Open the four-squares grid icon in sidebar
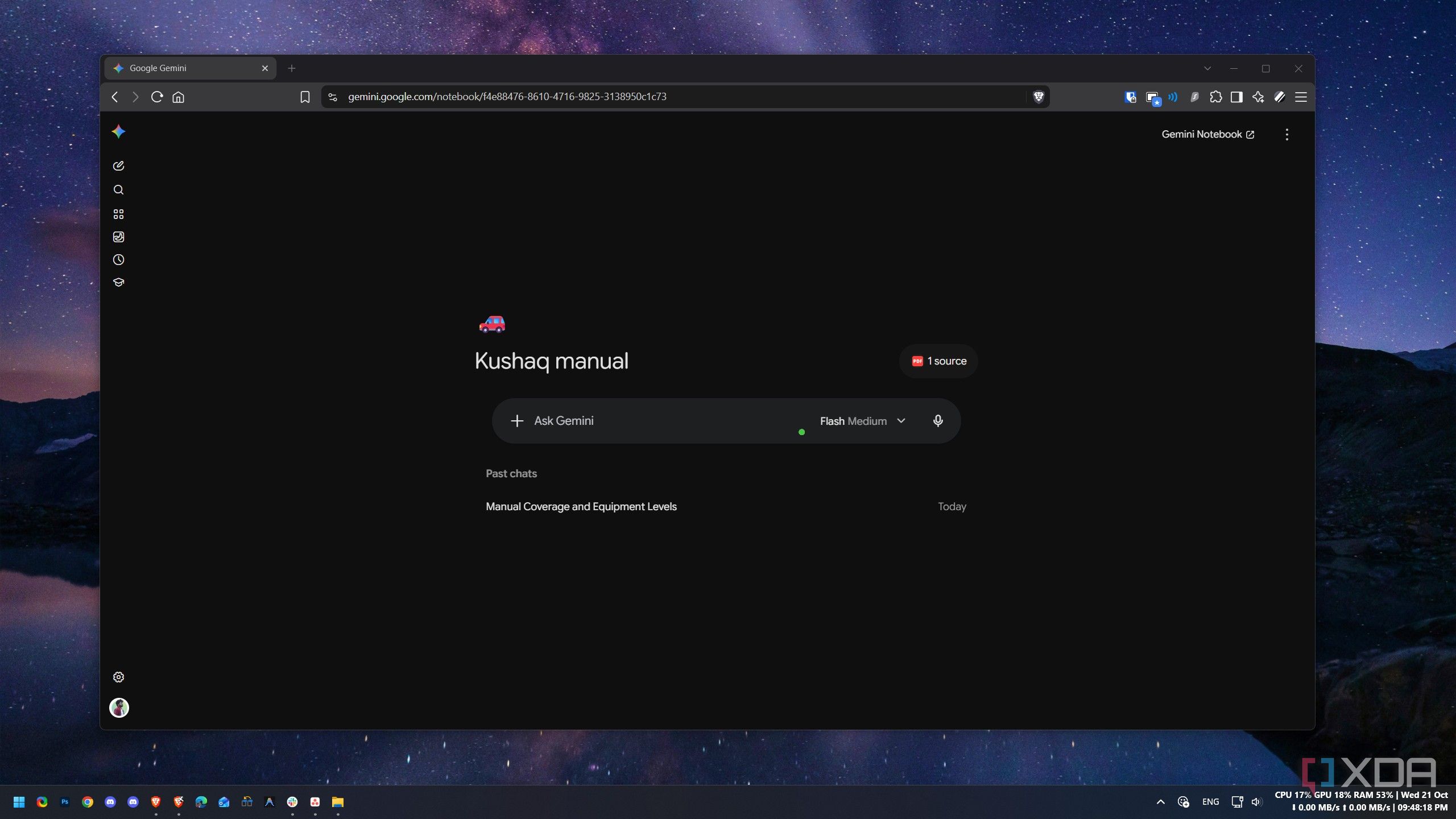Viewport: 1456px width, 819px height. [x=118, y=214]
